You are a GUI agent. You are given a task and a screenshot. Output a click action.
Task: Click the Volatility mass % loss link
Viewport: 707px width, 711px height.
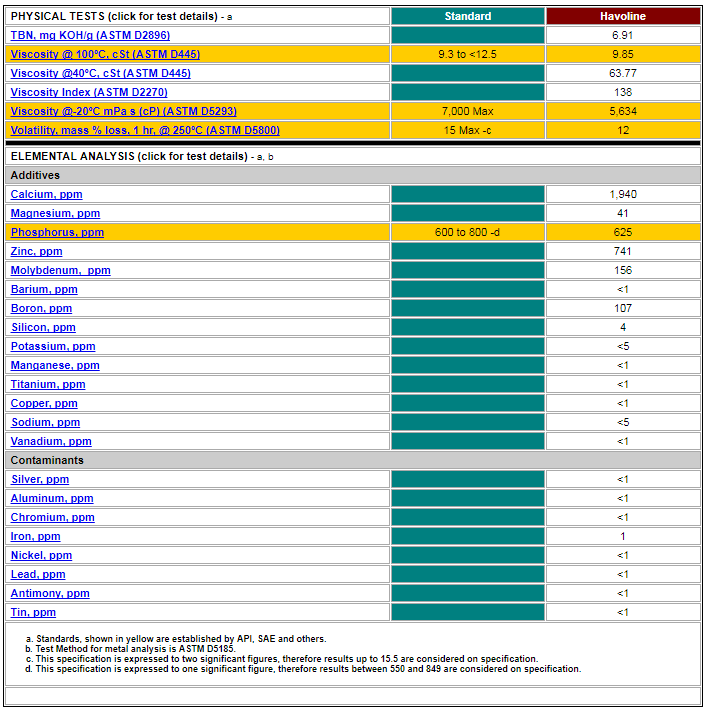point(145,130)
